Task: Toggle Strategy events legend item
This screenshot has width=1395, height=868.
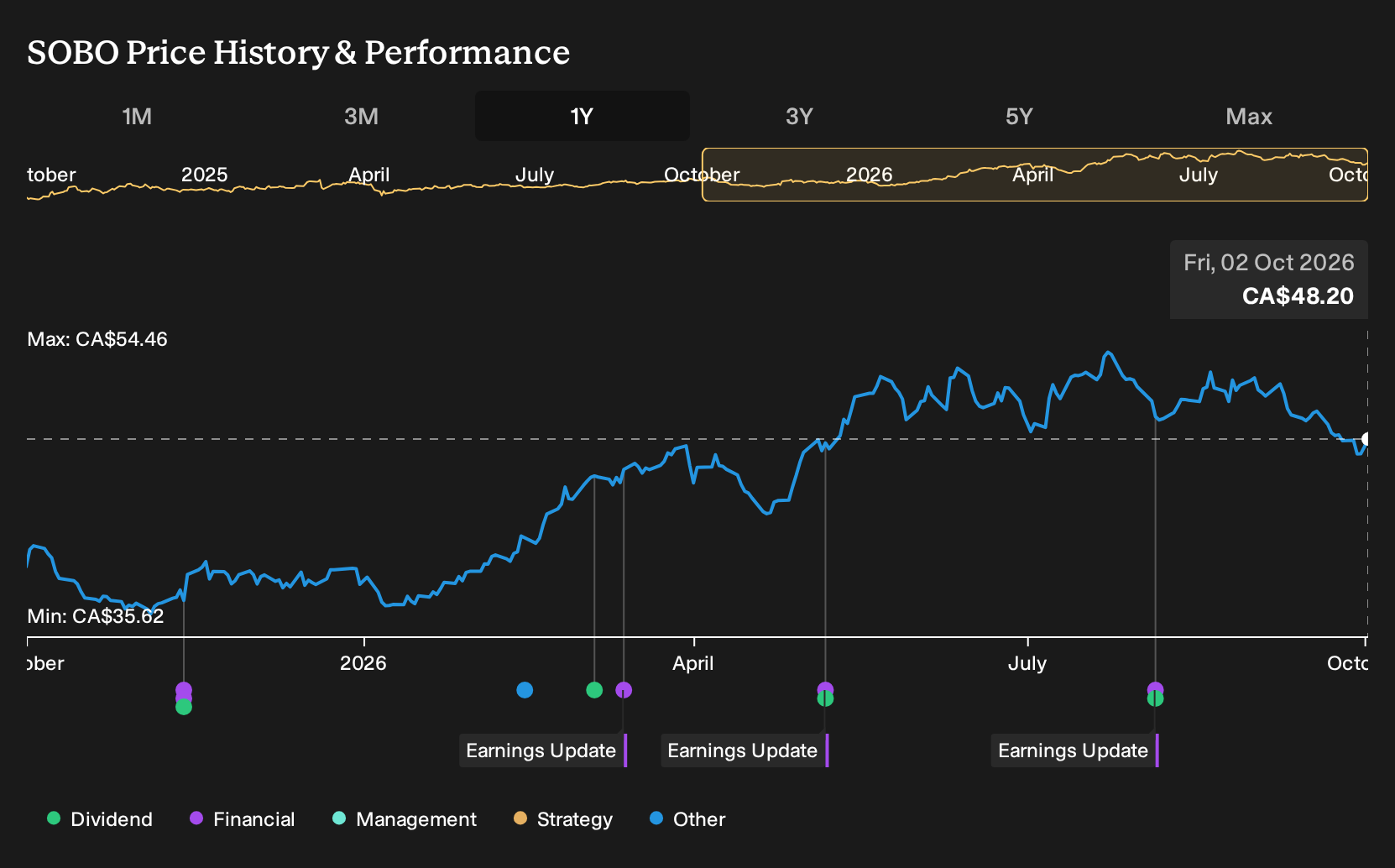Action: [x=563, y=819]
